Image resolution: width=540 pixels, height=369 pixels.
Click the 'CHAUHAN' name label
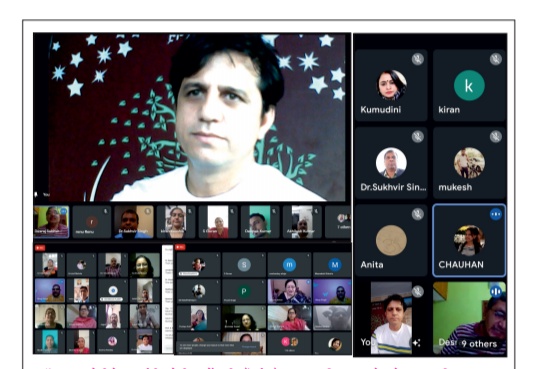point(461,265)
